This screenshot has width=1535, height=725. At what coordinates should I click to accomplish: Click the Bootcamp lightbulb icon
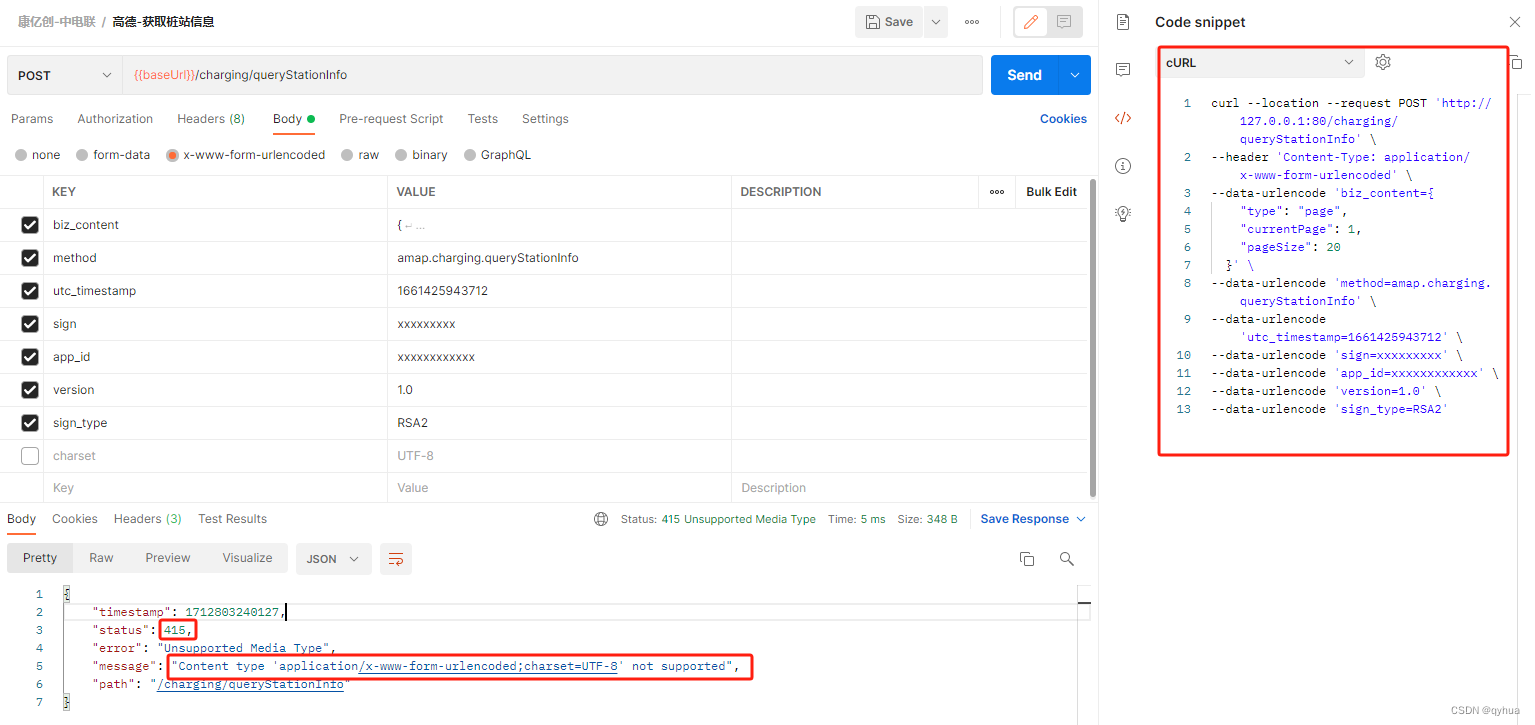pos(1122,212)
